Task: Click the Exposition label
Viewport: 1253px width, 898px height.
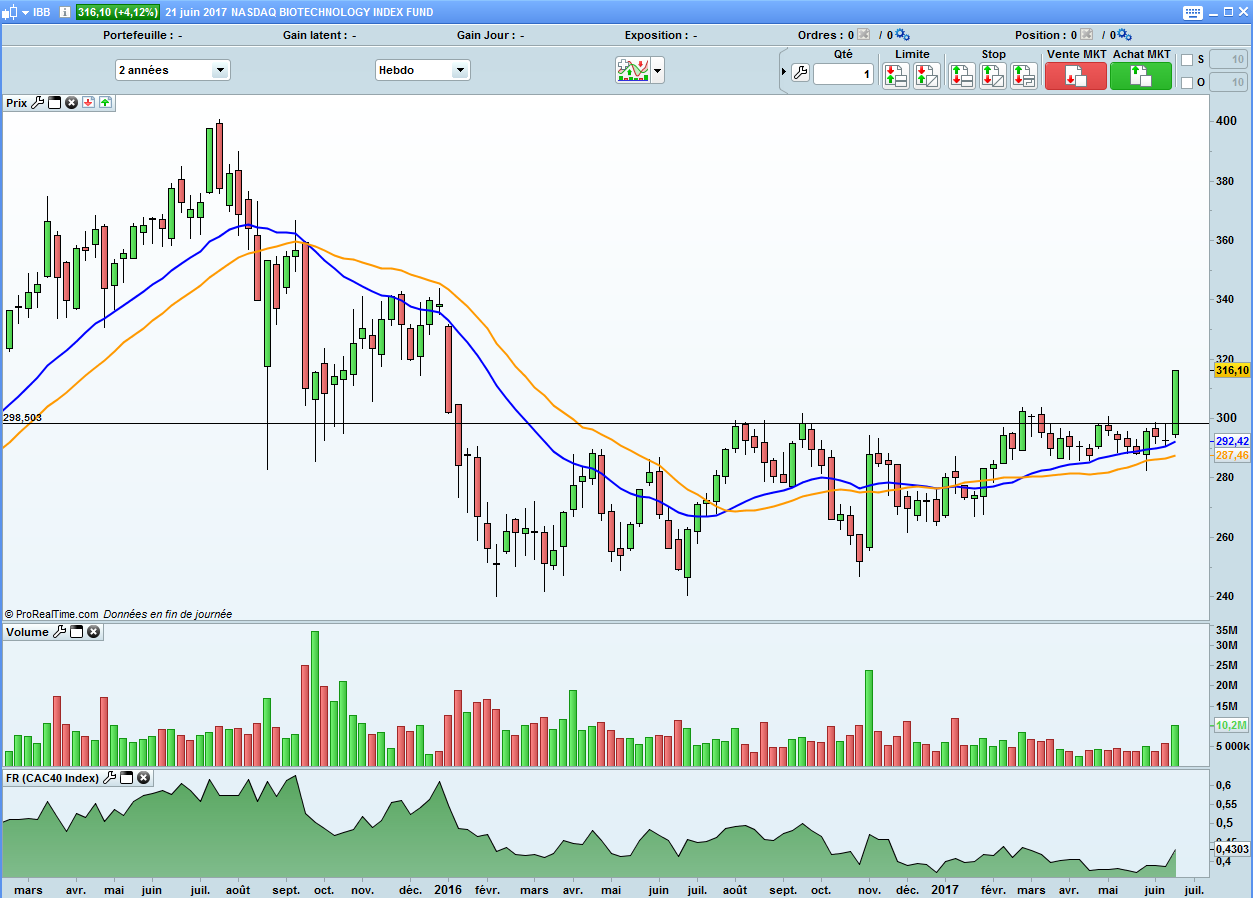Action: 656,35
